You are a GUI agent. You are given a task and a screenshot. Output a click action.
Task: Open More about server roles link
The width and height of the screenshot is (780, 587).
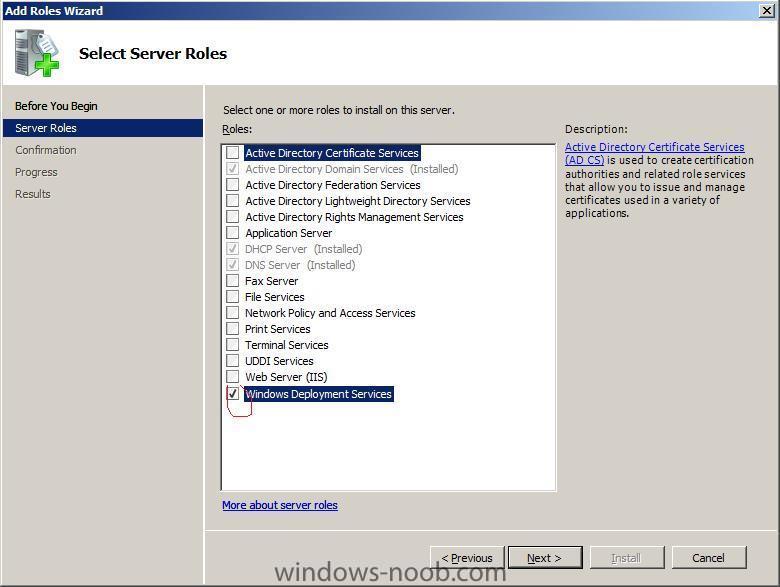pyautogui.click(x=280, y=505)
